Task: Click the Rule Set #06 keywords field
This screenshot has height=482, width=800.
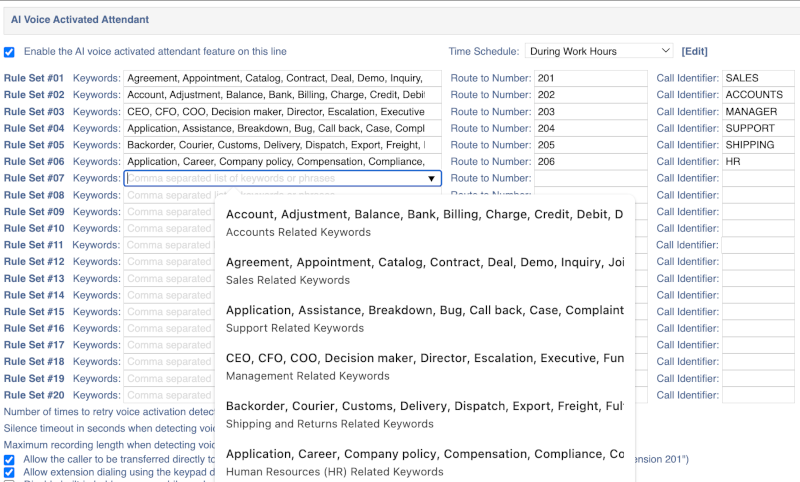Action: click(282, 162)
